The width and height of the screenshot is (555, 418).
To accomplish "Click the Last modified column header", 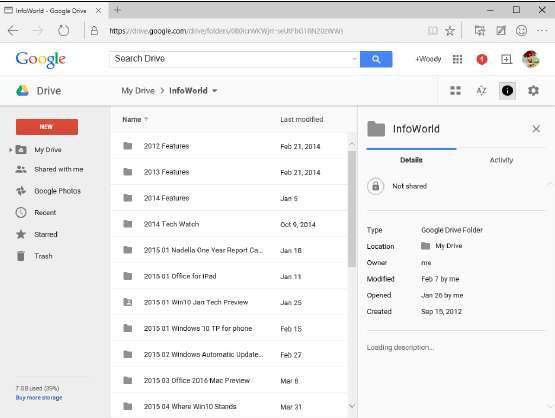I will point(302,120).
